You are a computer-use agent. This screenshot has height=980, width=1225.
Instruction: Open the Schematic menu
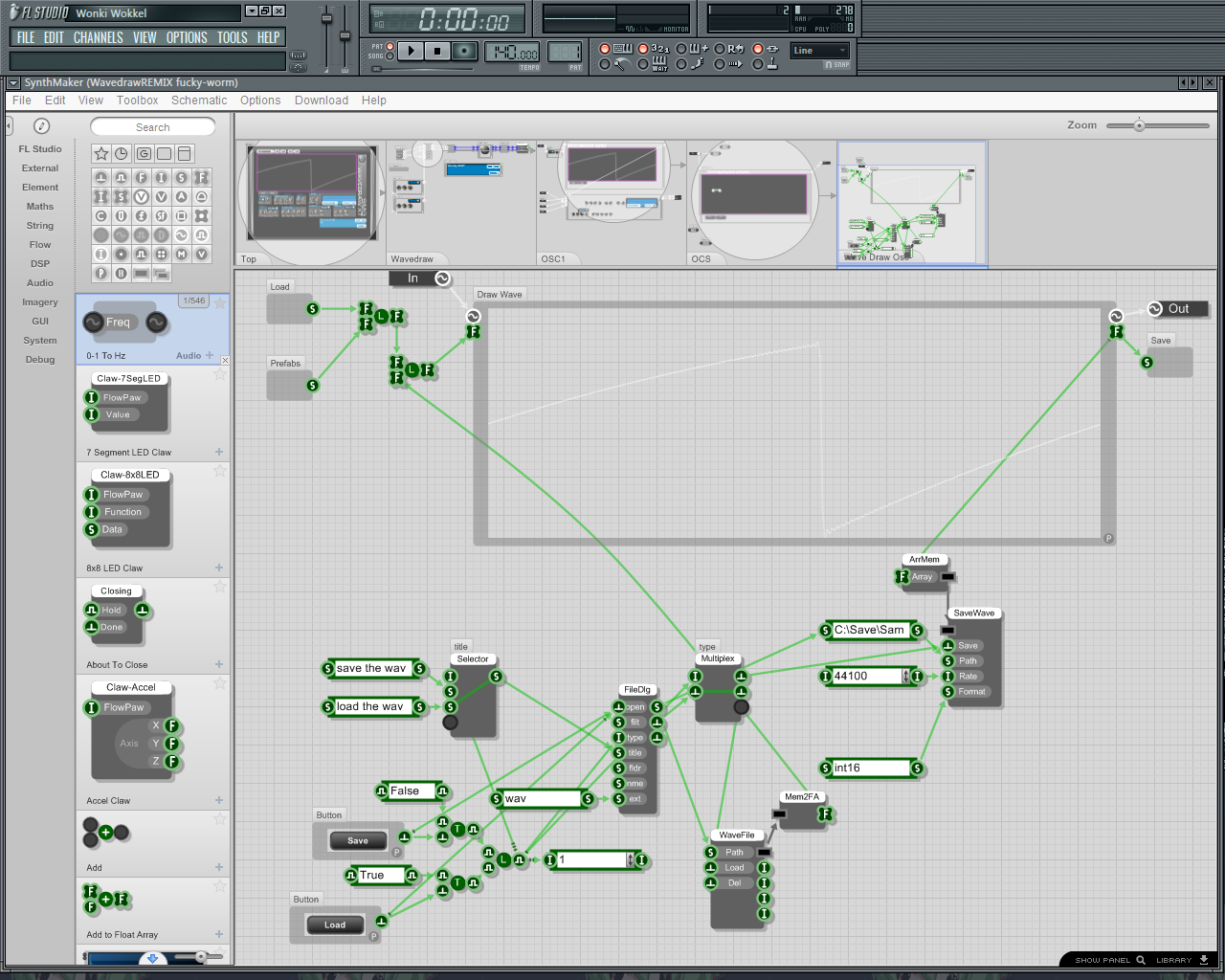tap(199, 100)
